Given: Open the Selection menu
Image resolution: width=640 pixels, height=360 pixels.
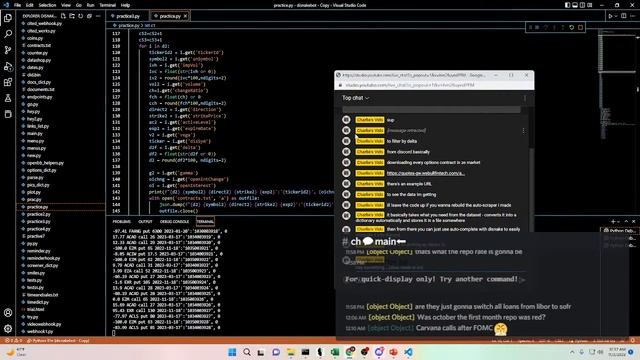Looking at the screenshot, I should coord(47,5).
